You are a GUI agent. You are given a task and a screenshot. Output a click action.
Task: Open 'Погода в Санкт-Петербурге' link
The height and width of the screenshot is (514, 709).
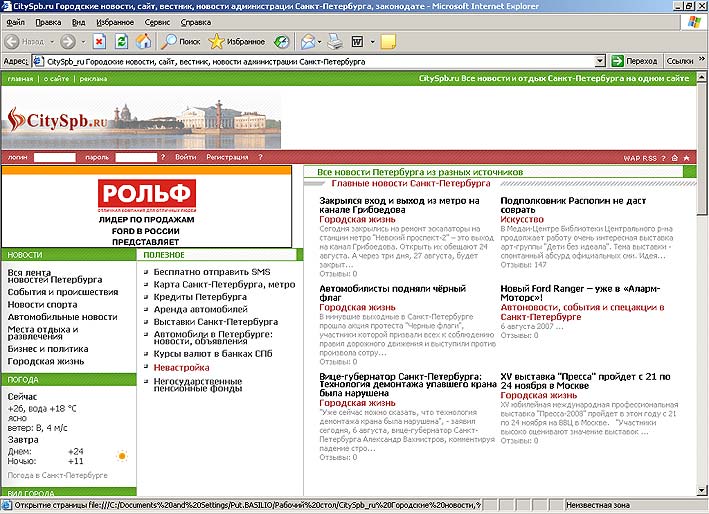[x=57, y=476]
